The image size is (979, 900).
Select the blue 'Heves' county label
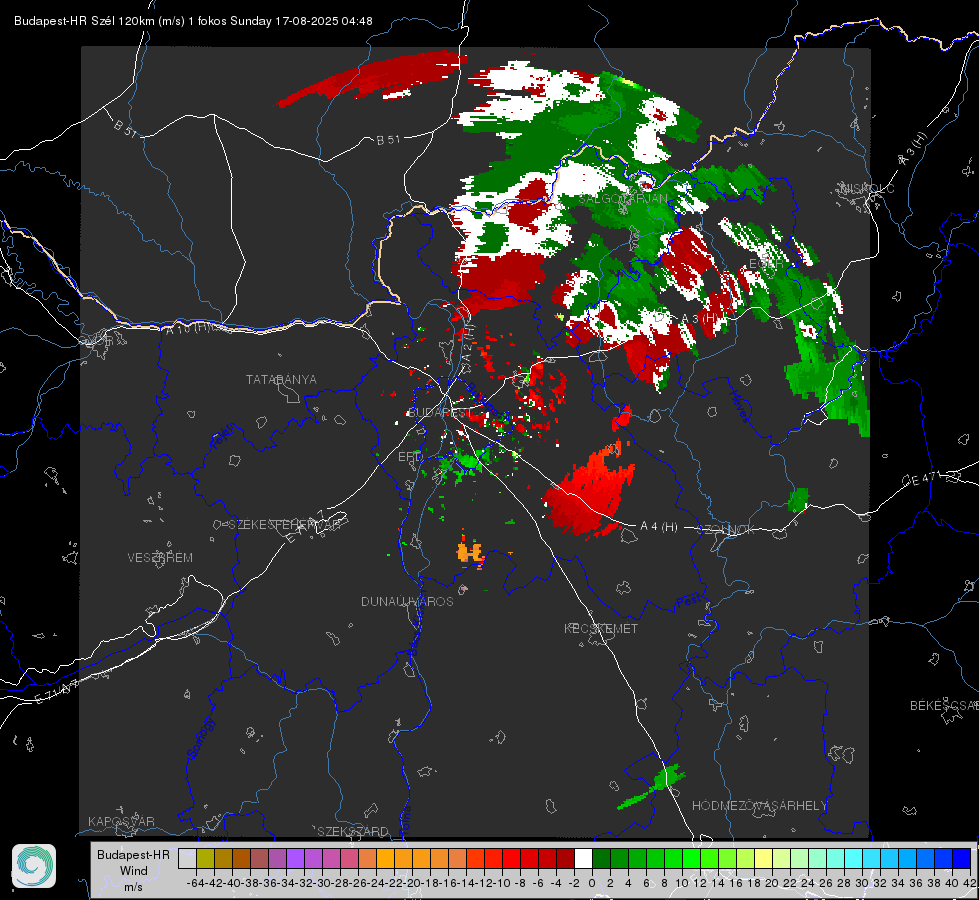pos(739,405)
